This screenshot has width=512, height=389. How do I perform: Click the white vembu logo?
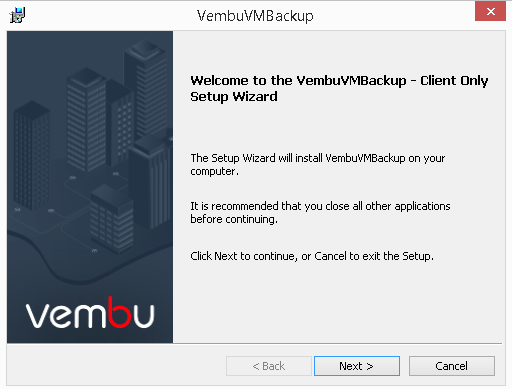(90, 312)
